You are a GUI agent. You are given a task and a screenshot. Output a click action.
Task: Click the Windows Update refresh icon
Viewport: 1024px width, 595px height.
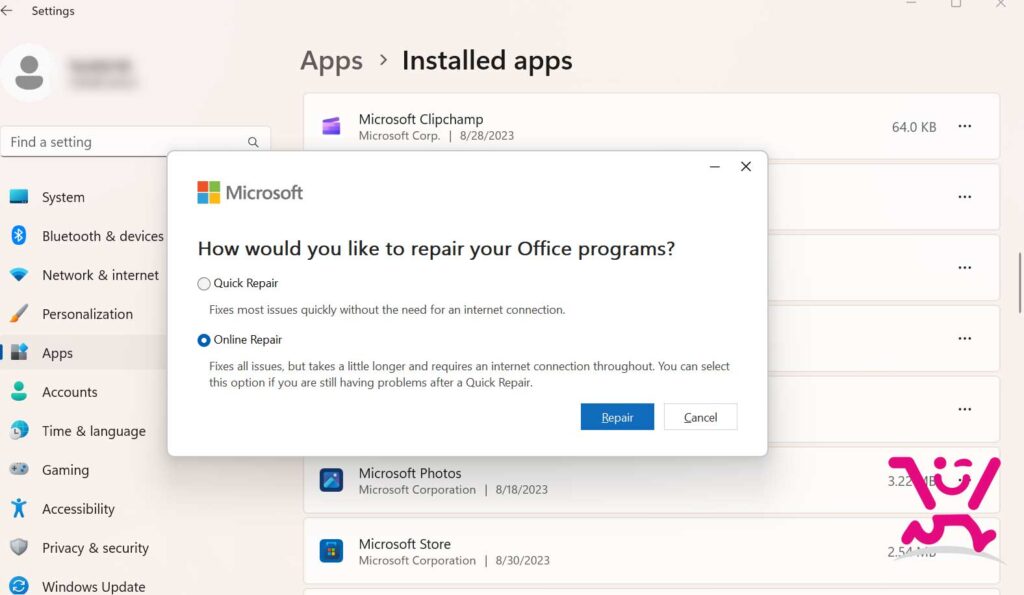tap(19, 586)
